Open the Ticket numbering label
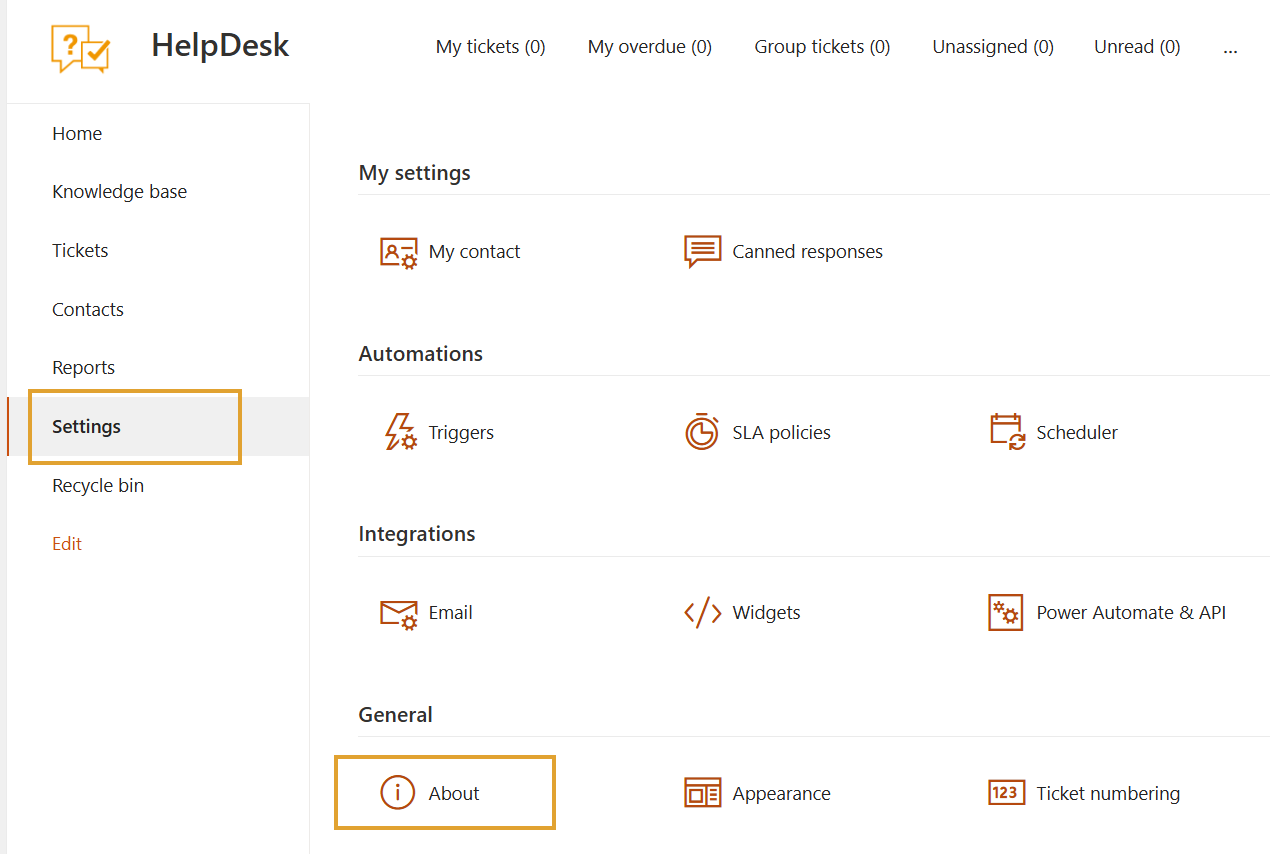 coord(1108,793)
